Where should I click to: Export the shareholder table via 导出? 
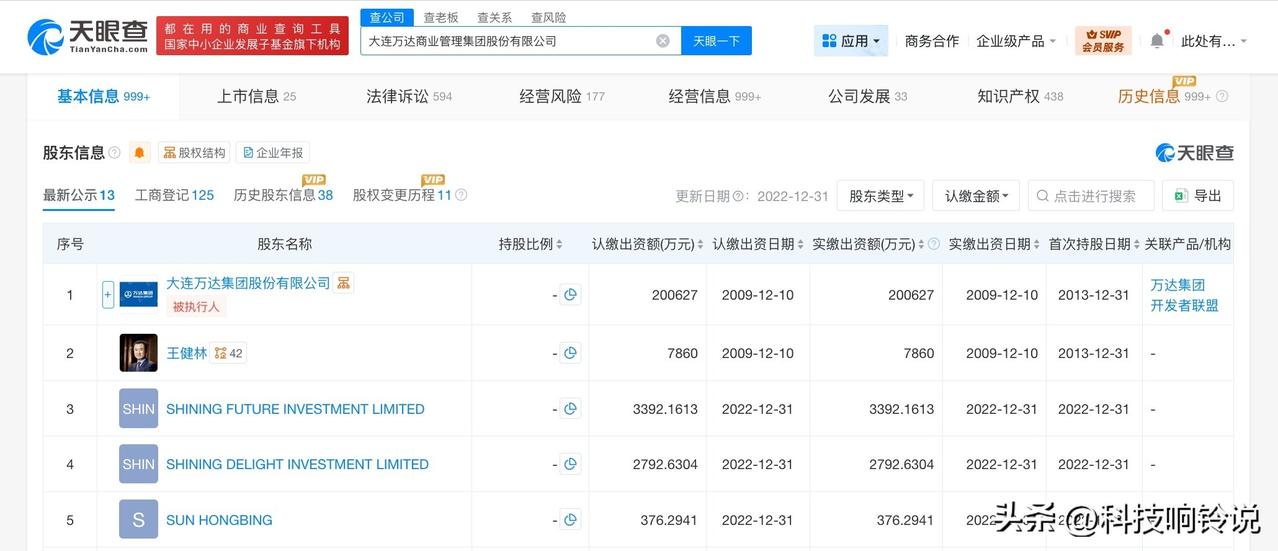(1198, 196)
